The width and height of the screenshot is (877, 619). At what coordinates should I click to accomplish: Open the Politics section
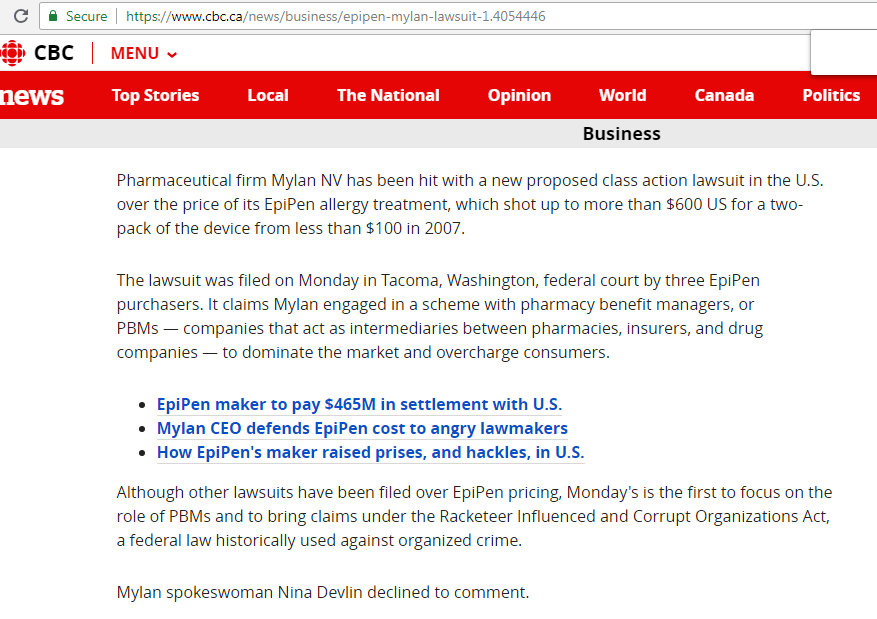pyautogui.click(x=831, y=95)
